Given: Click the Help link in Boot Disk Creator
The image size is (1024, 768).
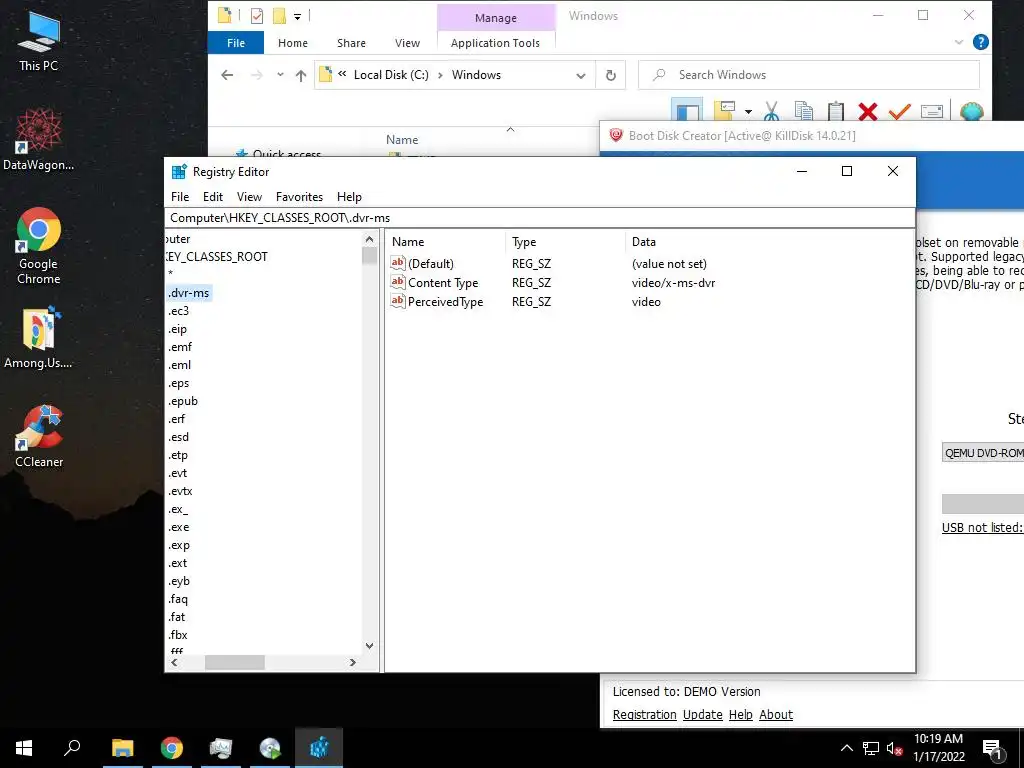Looking at the screenshot, I should coord(741,714).
